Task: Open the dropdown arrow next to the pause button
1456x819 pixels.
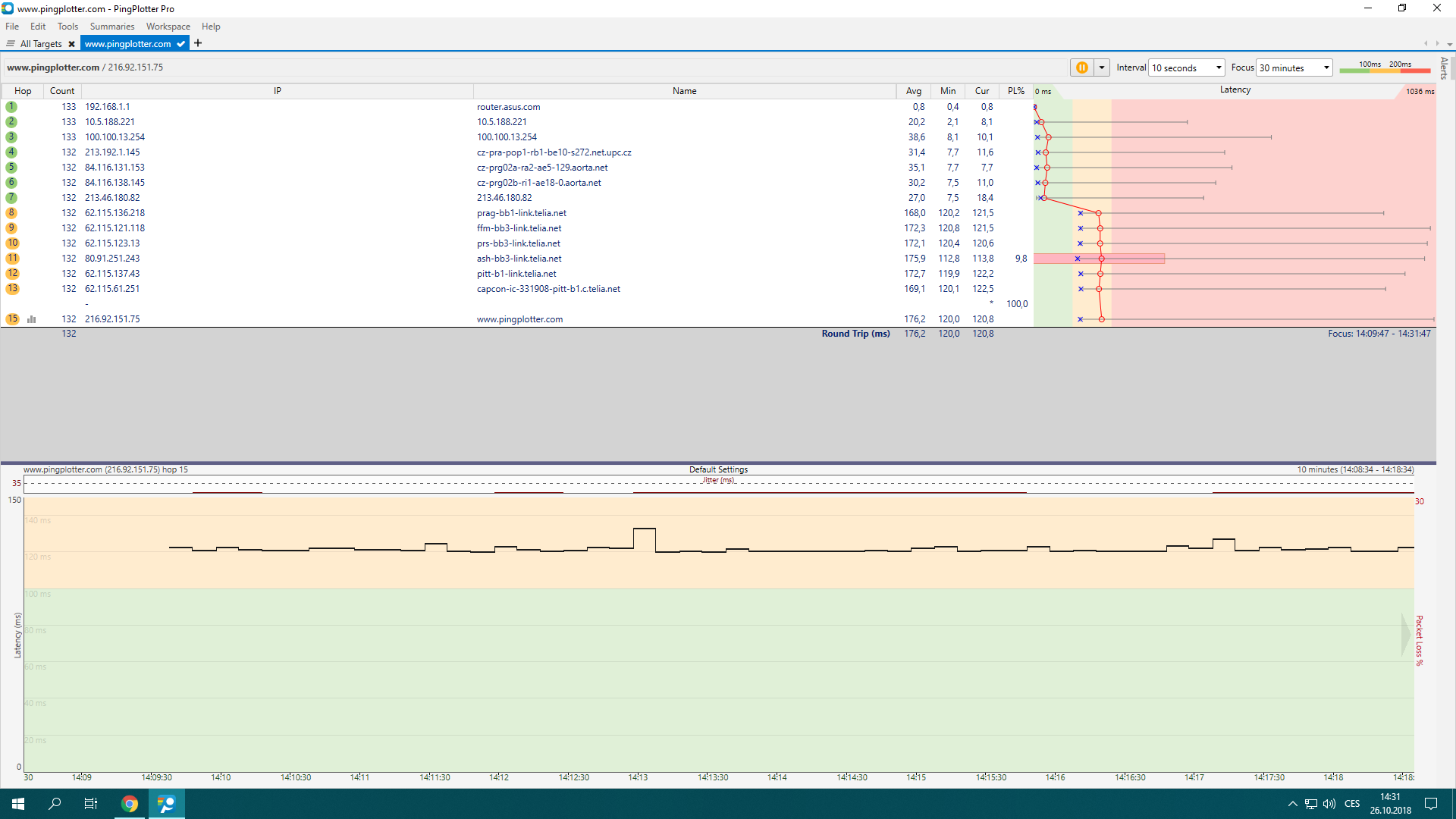Action: tap(1102, 67)
